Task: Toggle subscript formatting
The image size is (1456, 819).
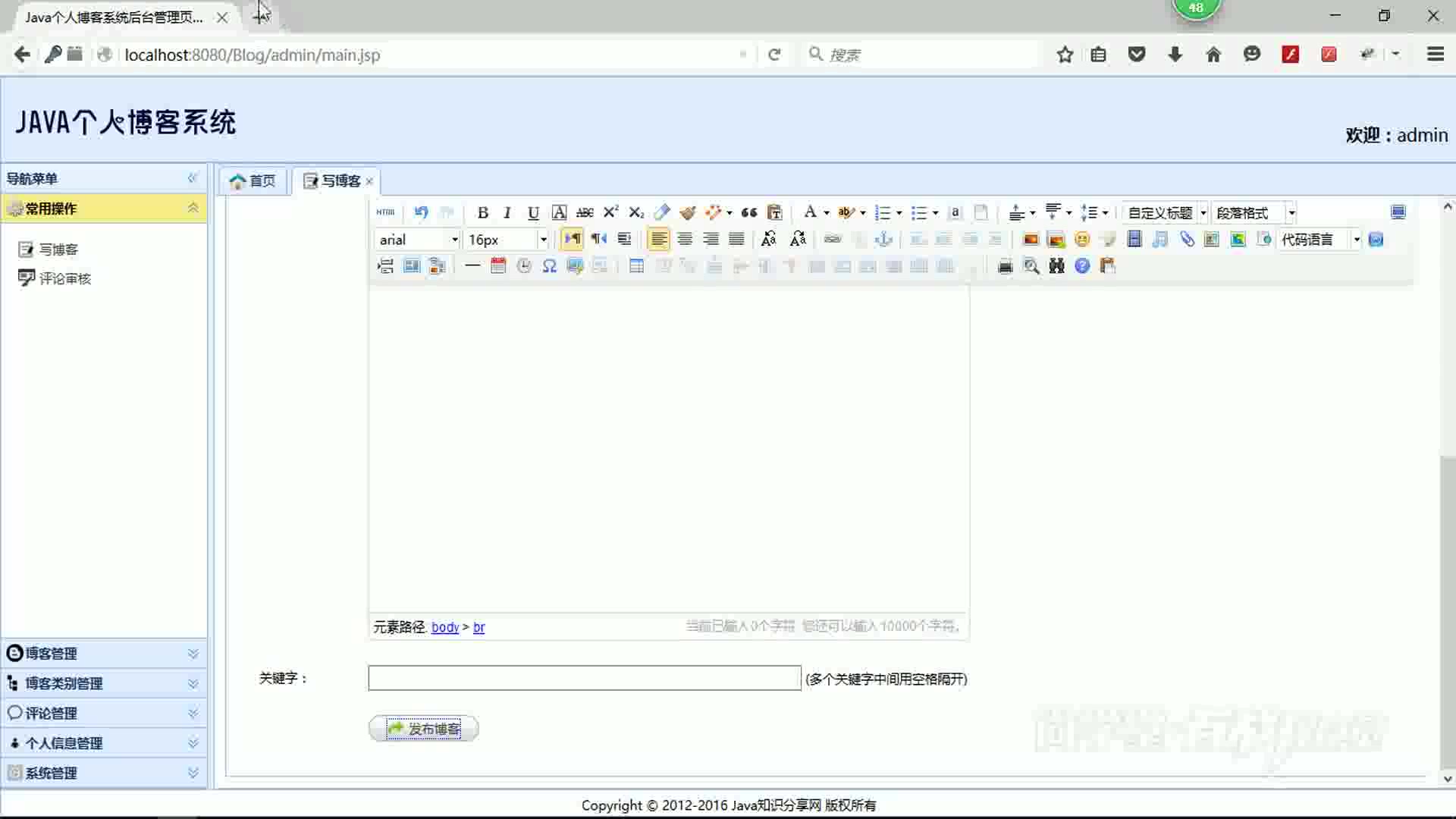Action: (x=636, y=212)
